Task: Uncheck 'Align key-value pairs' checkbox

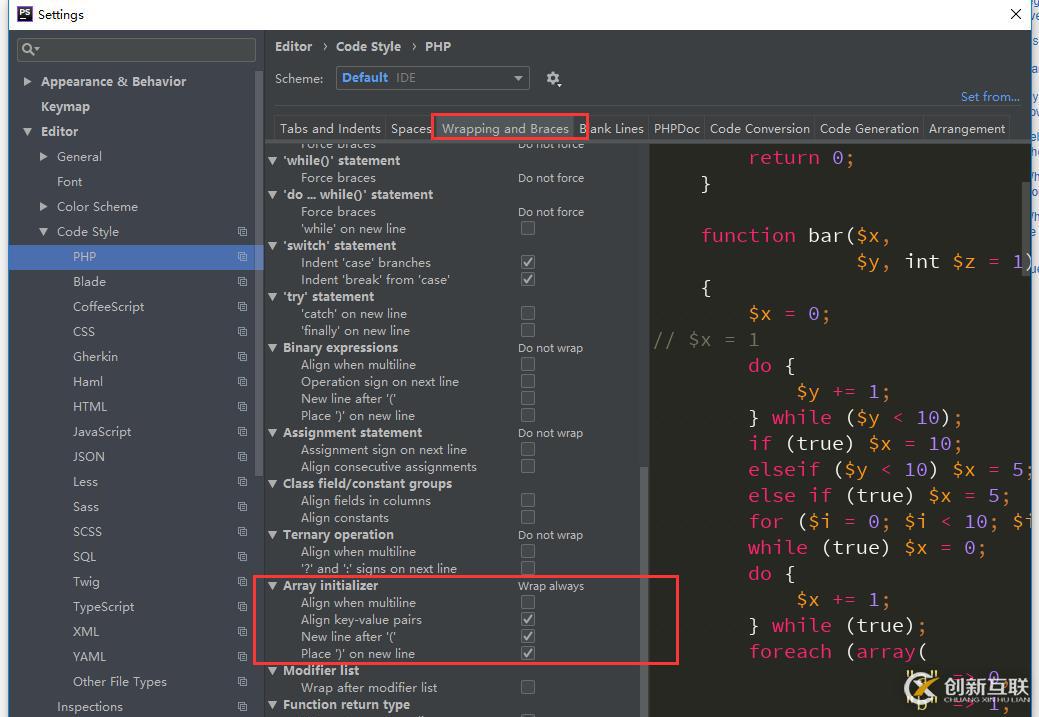Action: (x=528, y=620)
